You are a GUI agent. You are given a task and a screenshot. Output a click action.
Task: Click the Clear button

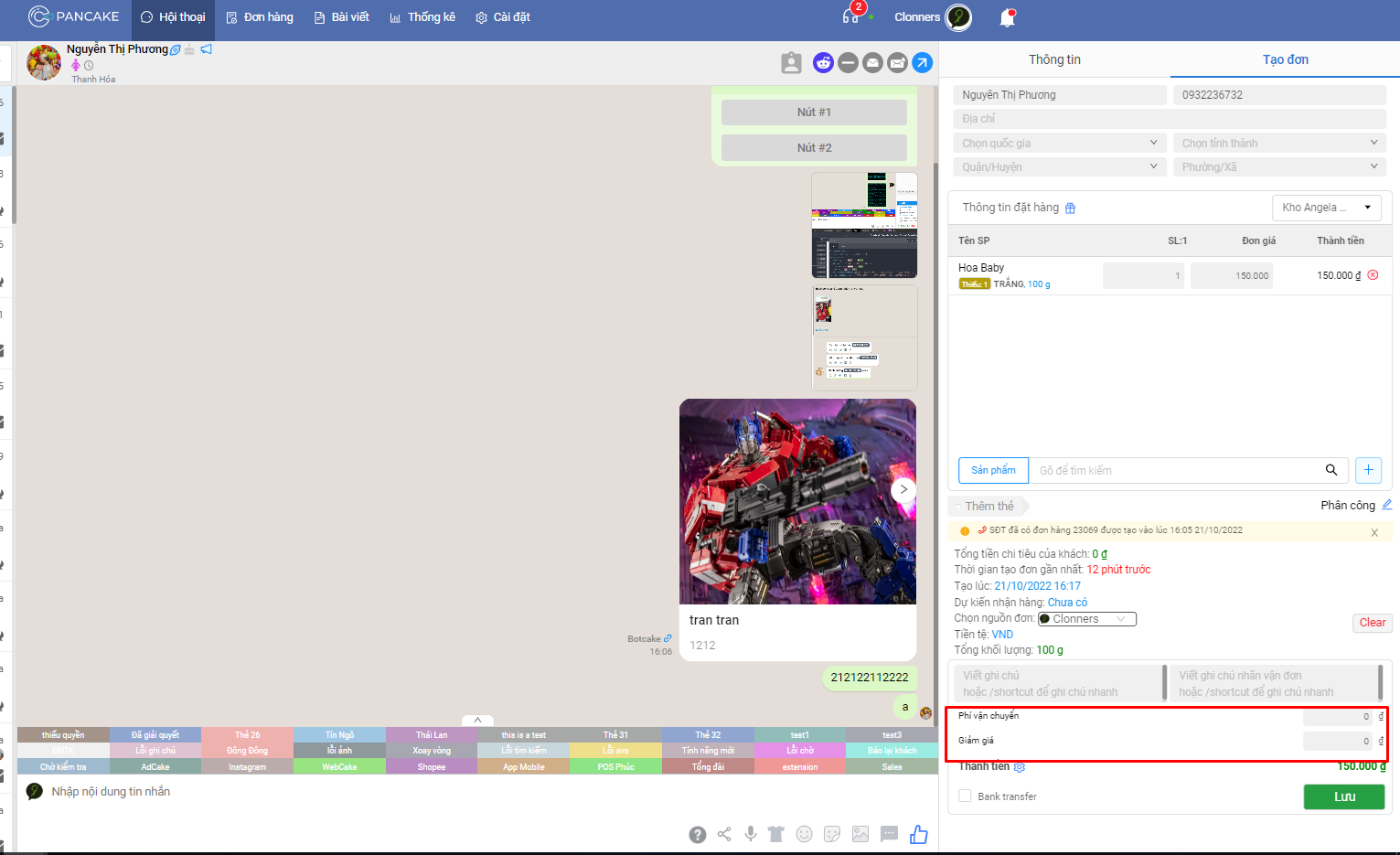pos(1372,623)
